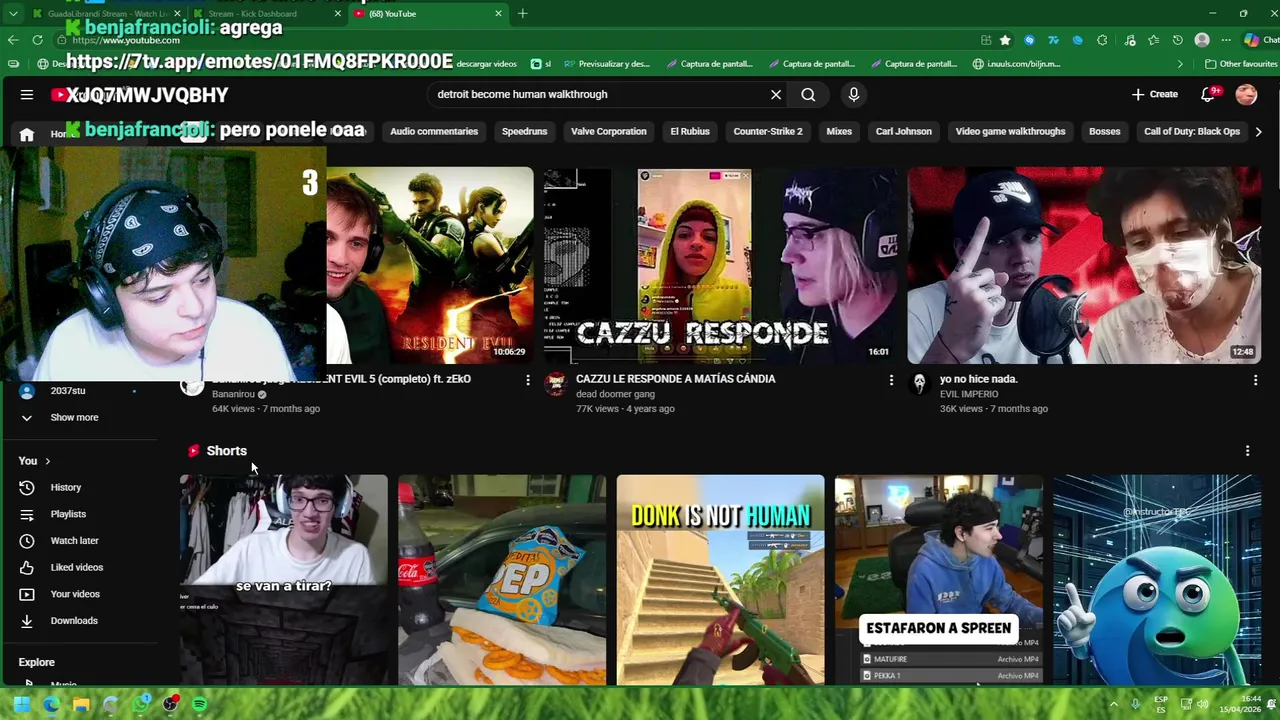This screenshot has height=720, width=1280.
Task: Open more options for CAZZU video
Action: (891, 380)
